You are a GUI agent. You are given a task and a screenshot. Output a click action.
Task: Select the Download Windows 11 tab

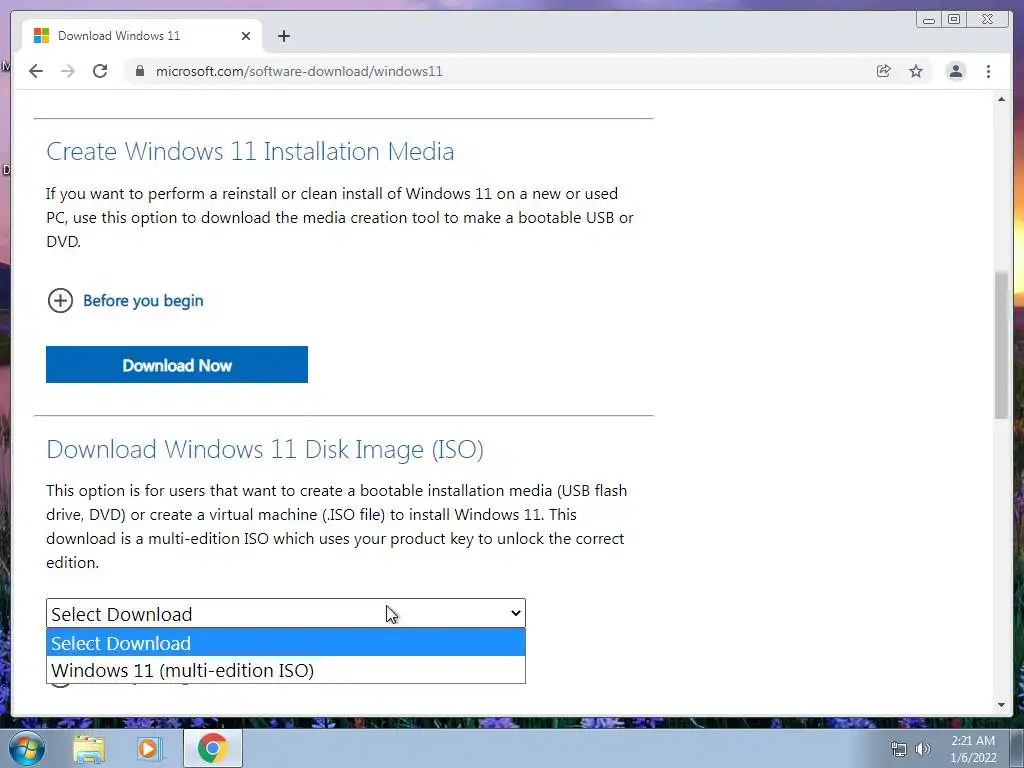(x=142, y=36)
